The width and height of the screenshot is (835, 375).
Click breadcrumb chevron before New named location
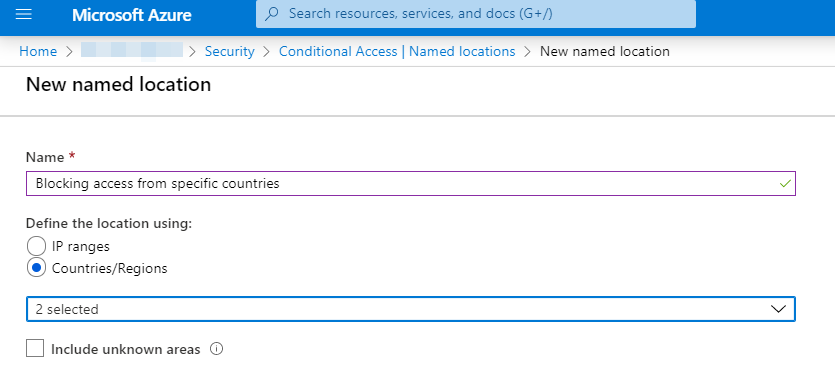pos(528,52)
